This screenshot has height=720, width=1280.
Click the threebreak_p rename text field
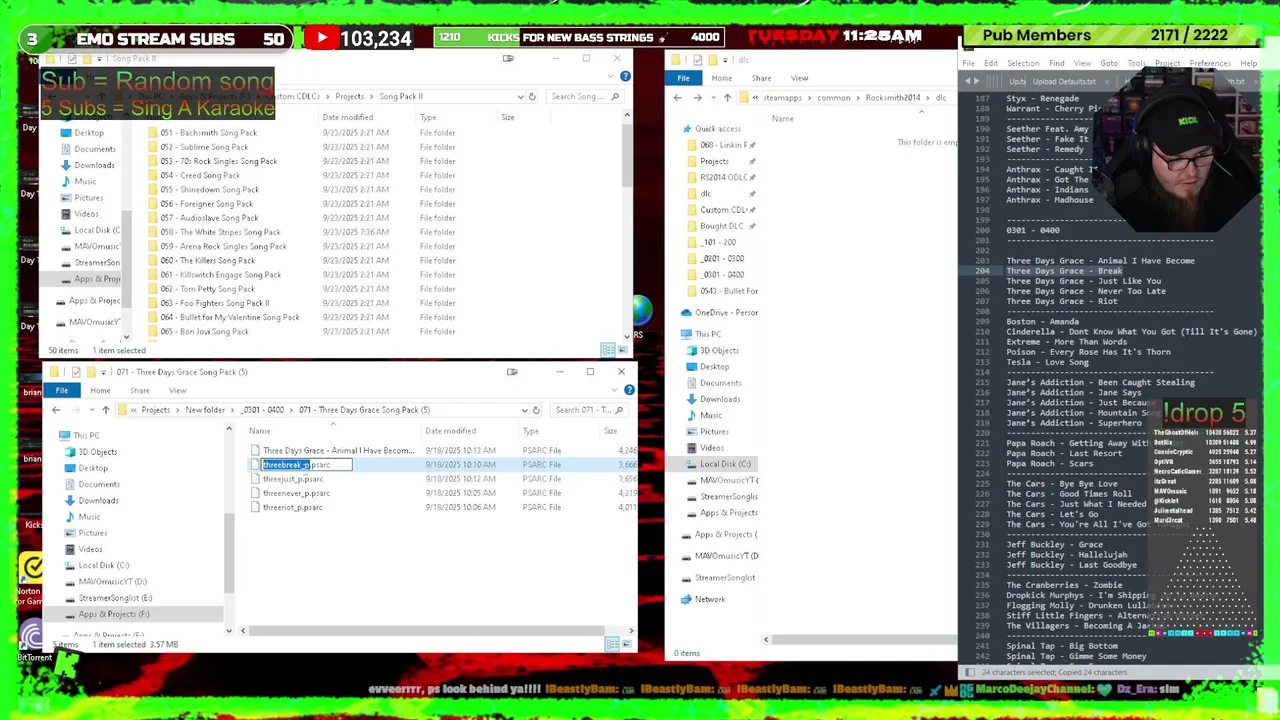coord(307,465)
